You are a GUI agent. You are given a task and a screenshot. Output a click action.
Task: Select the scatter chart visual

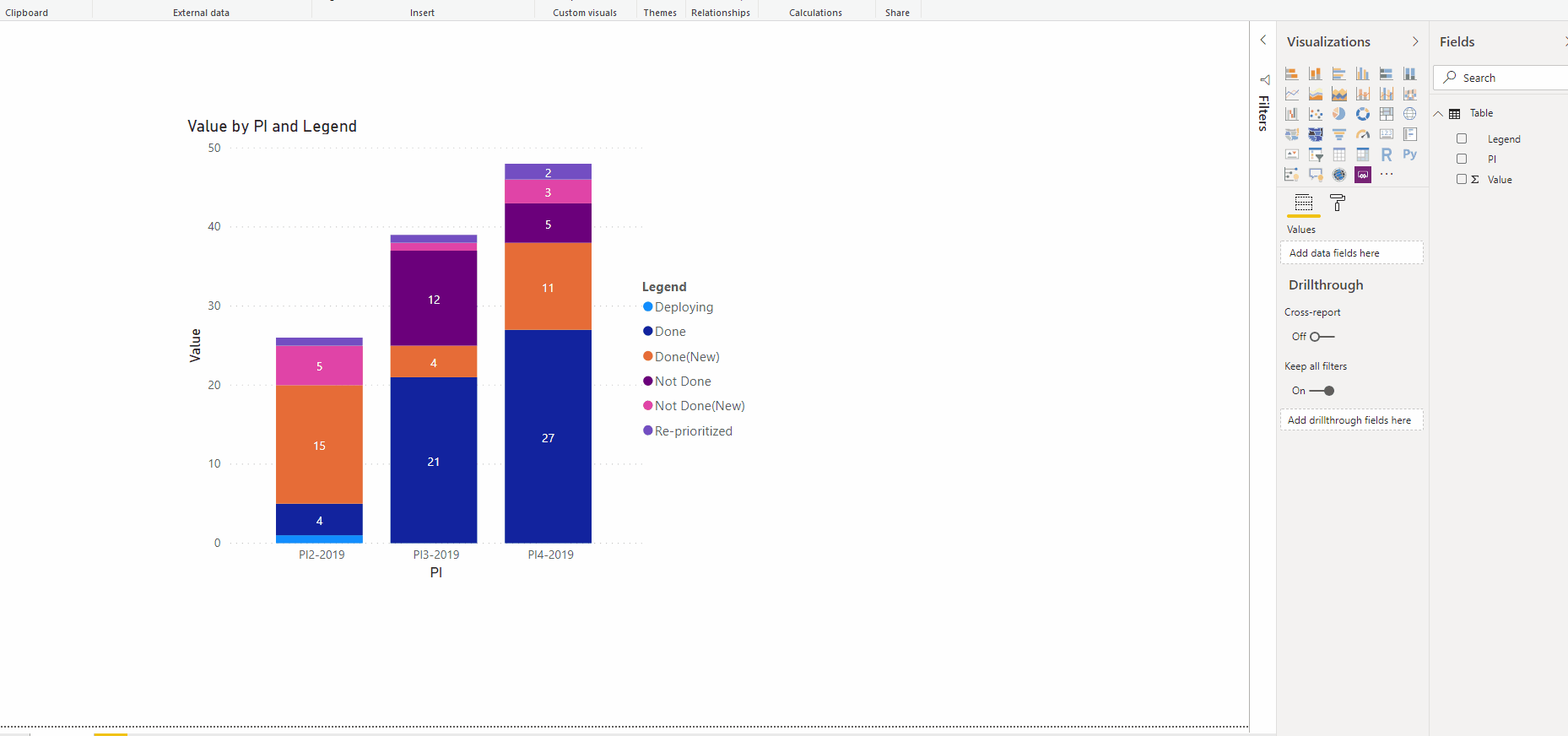click(x=1315, y=114)
